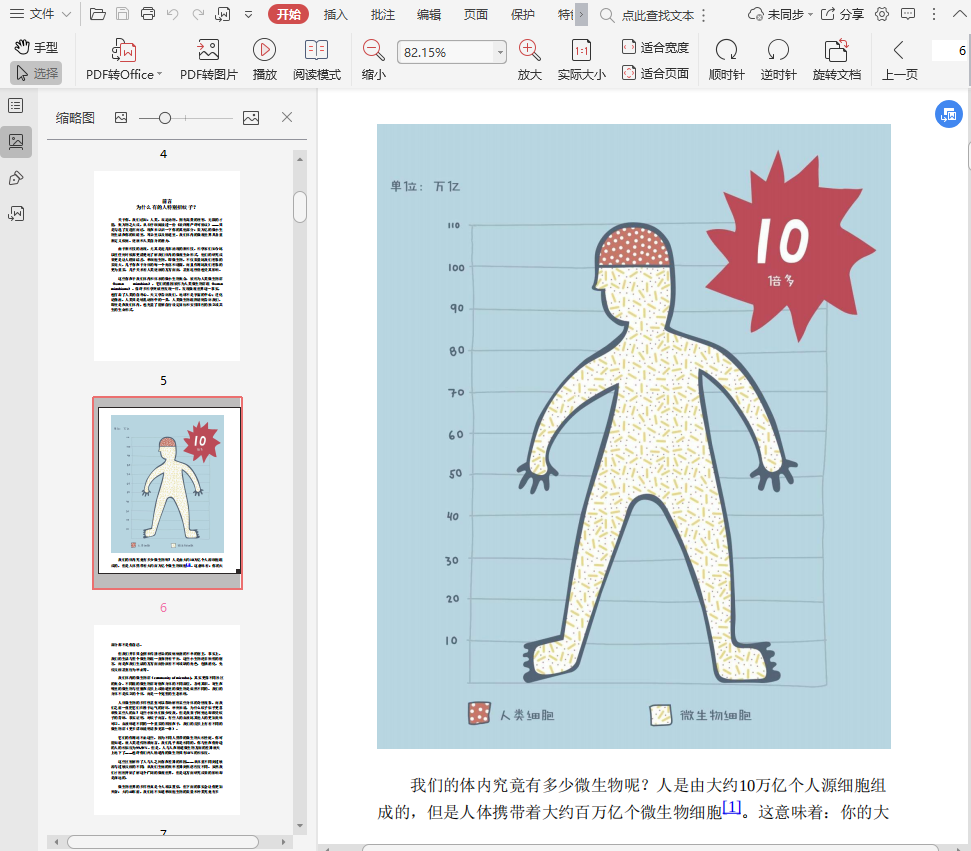Click the 分享 share button
The width and height of the screenshot is (971, 851).
[842, 14]
